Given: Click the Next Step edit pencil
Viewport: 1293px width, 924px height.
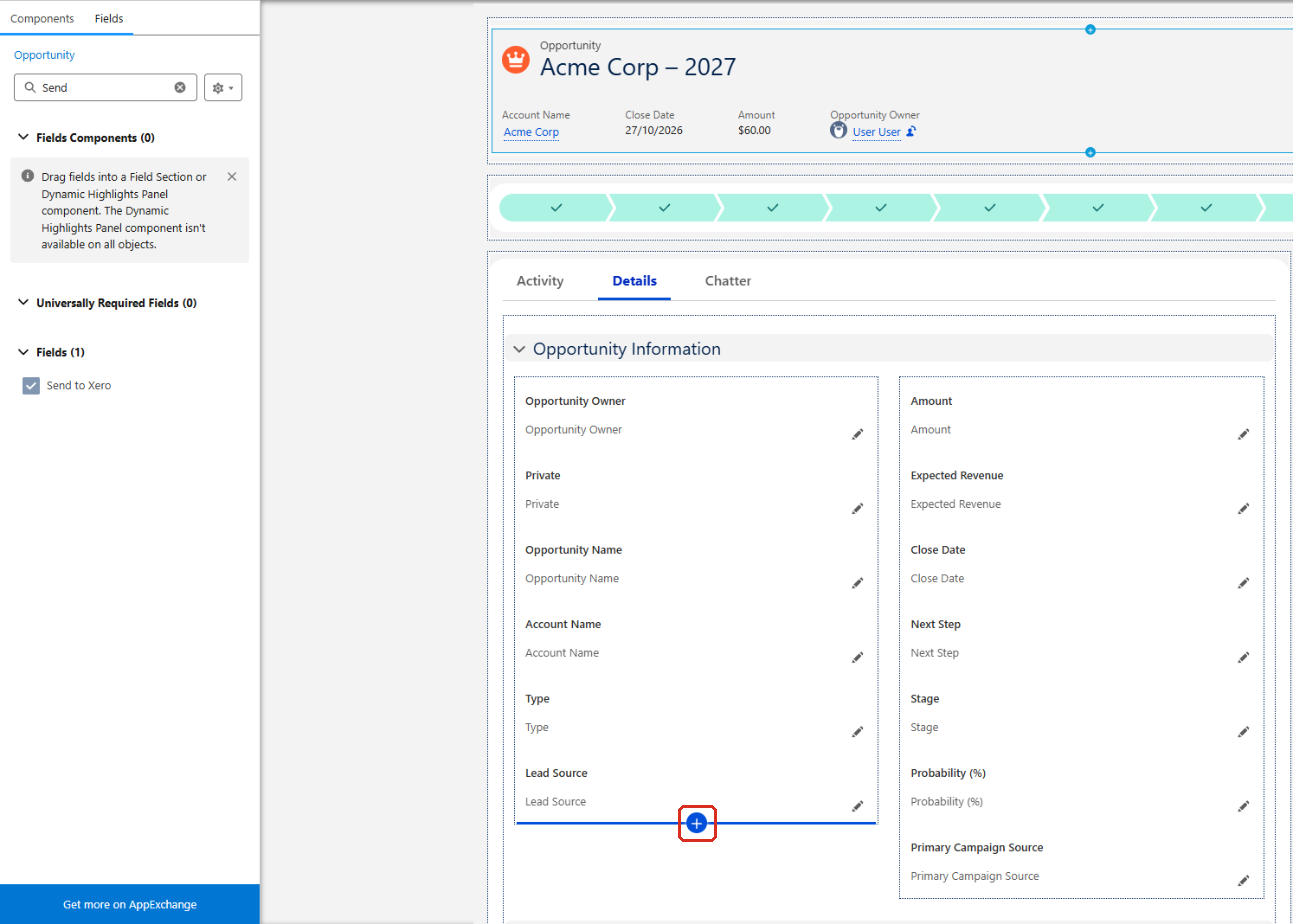Looking at the screenshot, I should pyautogui.click(x=1243, y=657).
